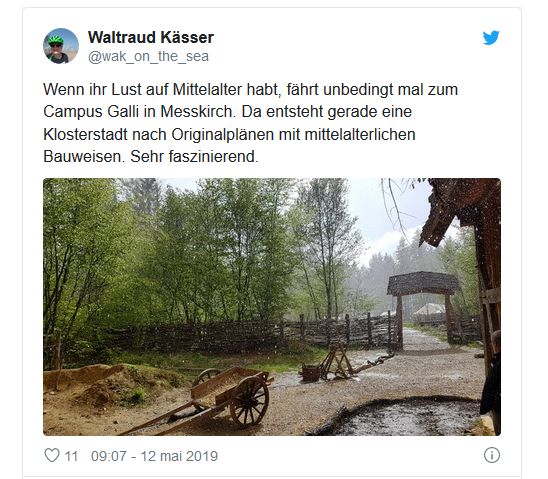Click the sand mound in the photo

(105, 384)
